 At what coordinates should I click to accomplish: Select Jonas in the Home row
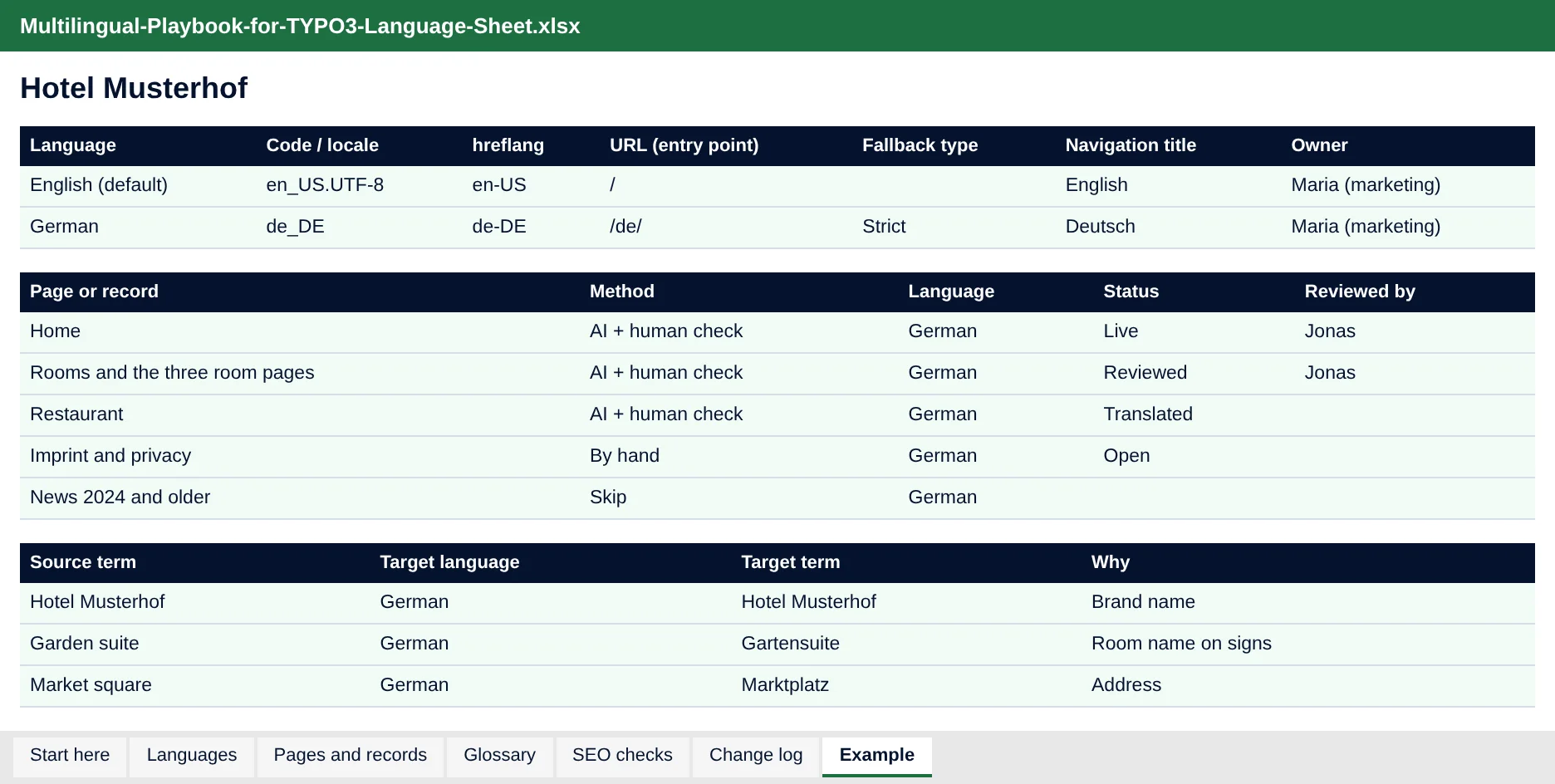click(x=1330, y=331)
